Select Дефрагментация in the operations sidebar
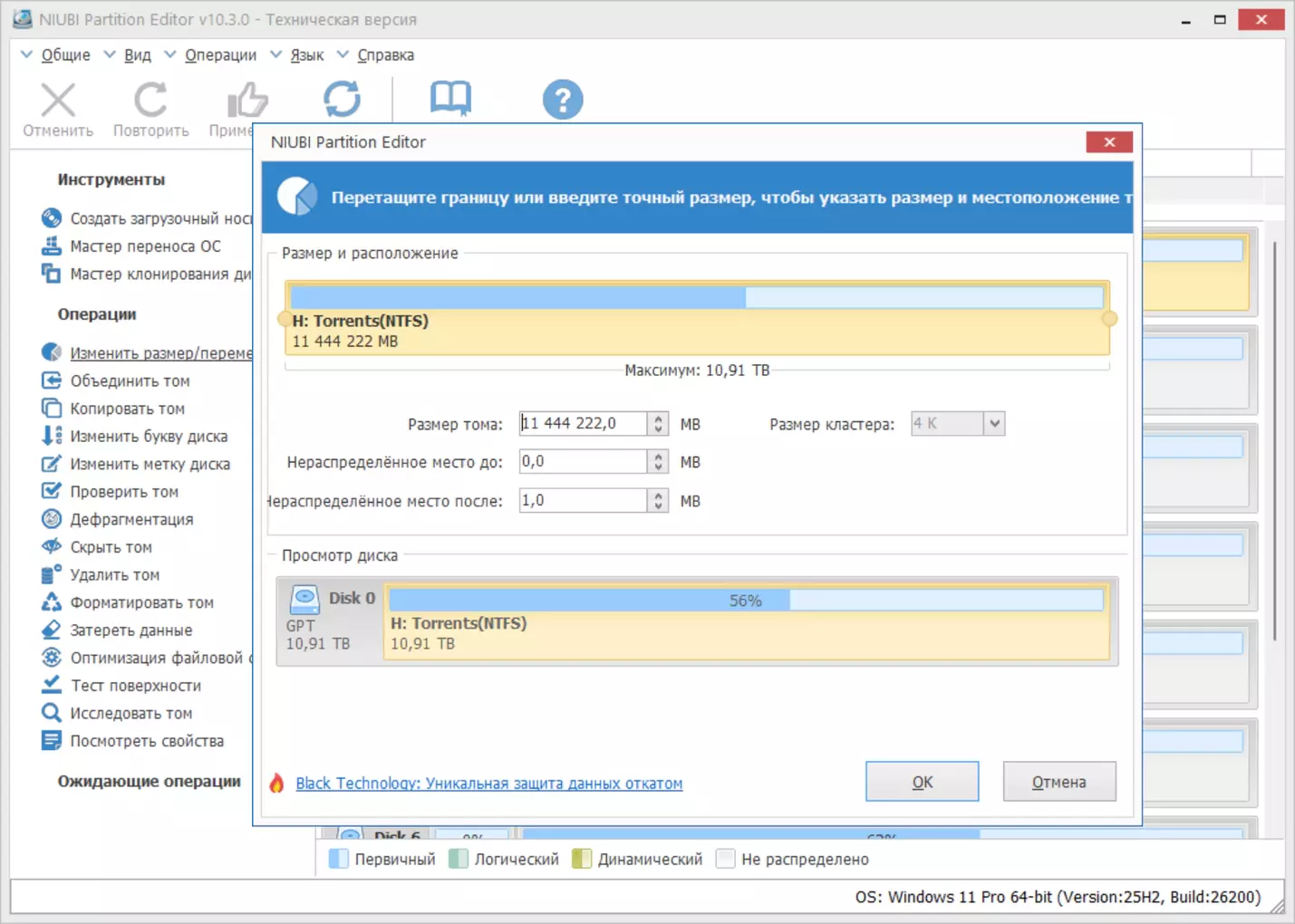 [x=131, y=519]
